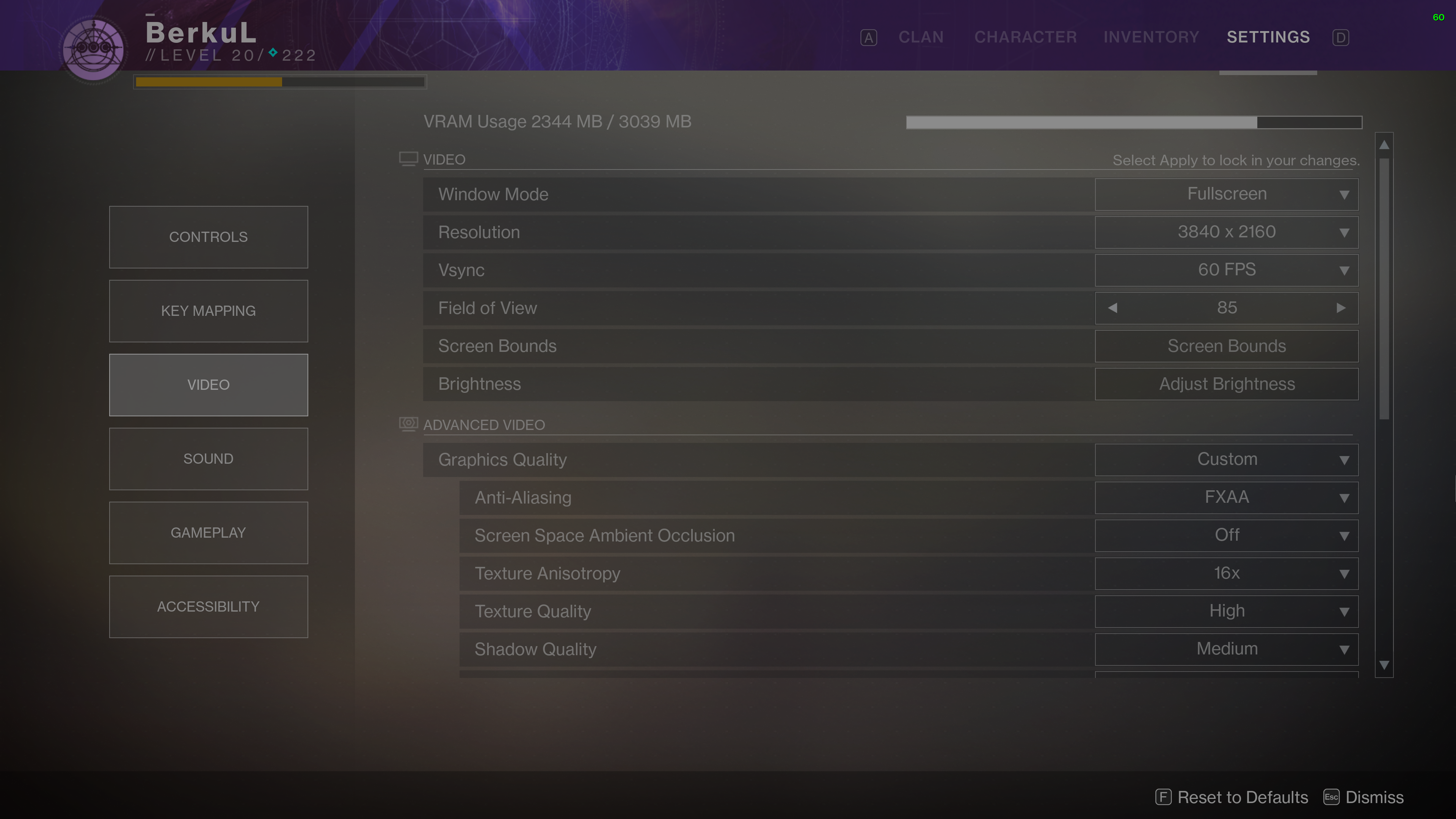Viewport: 1456px width, 819px height.
Task: Click the Esc Dismiss button
Action: tap(1363, 797)
